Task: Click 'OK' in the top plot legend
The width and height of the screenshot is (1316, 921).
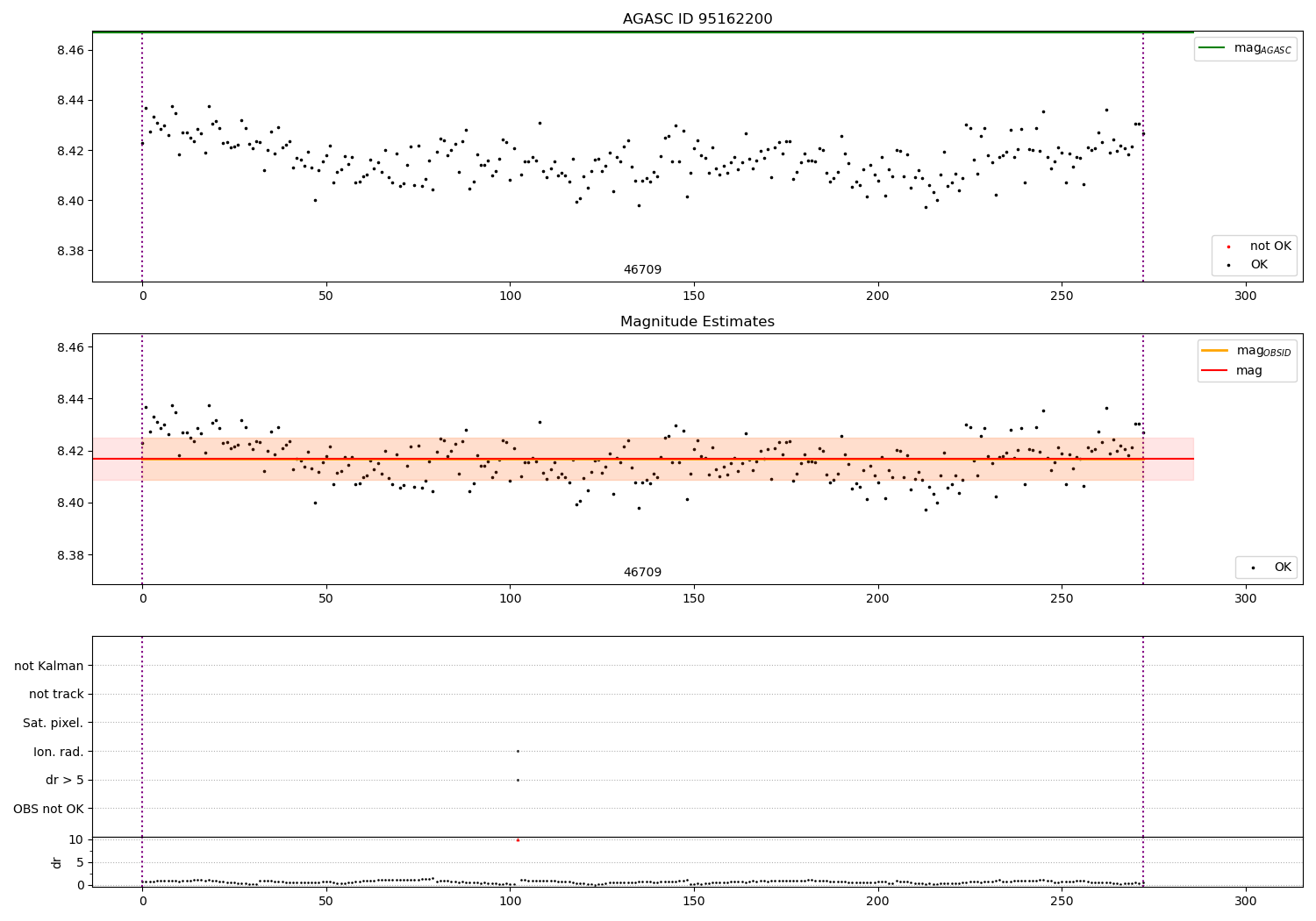Action: point(1247,265)
